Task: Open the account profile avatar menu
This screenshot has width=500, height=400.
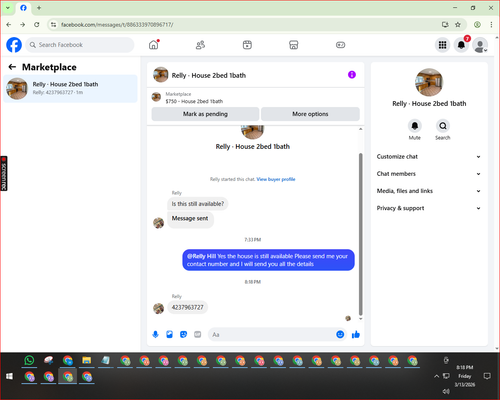Action: click(x=480, y=45)
